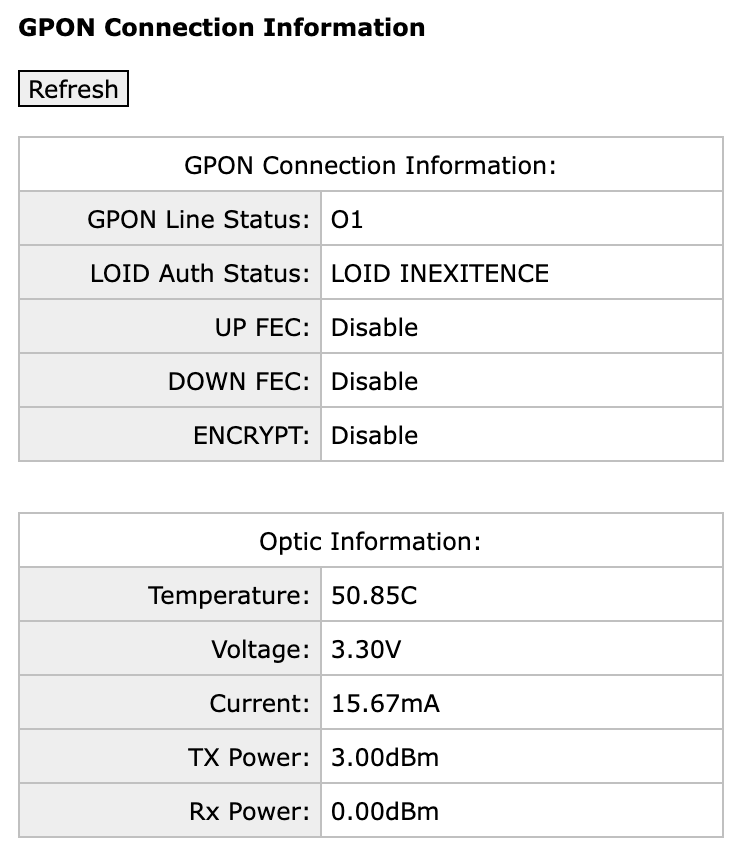The width and height of the screenshot is (738, 852).
Task: Select the 15.67mA current value
Action: pos(385,703)
